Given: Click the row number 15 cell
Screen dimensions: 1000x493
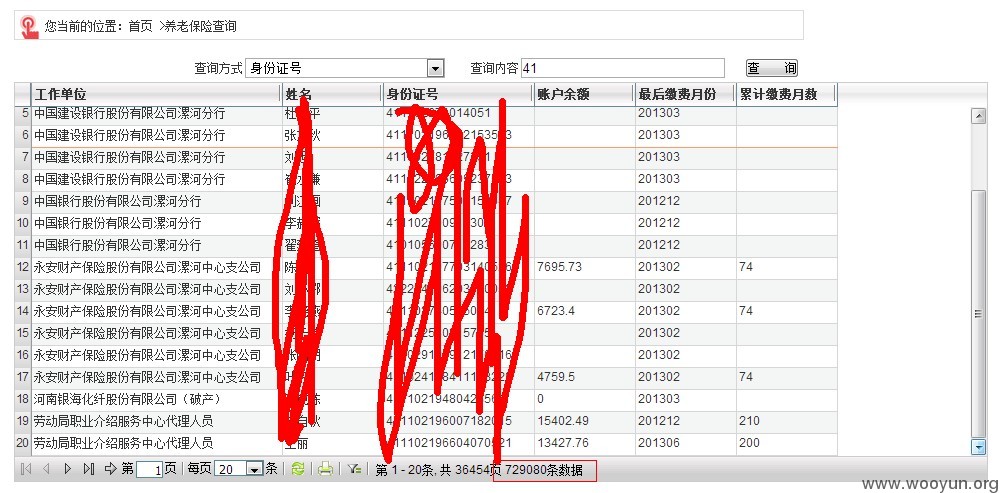Looking at the screenshot, I should pyautogui.click(x=23, y=334).
